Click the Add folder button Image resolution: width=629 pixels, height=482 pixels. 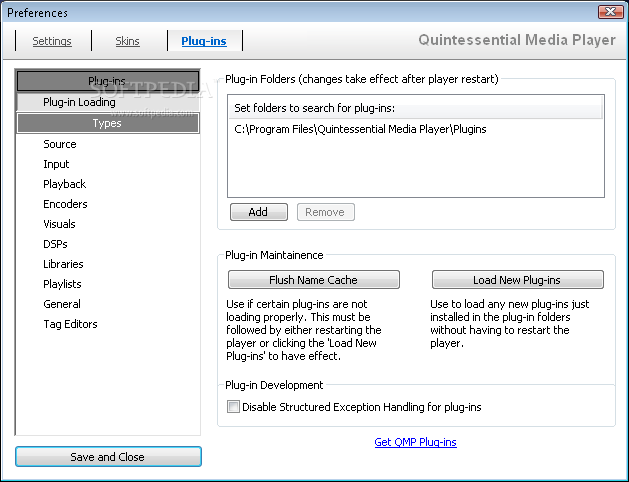(x=259, y=212)
